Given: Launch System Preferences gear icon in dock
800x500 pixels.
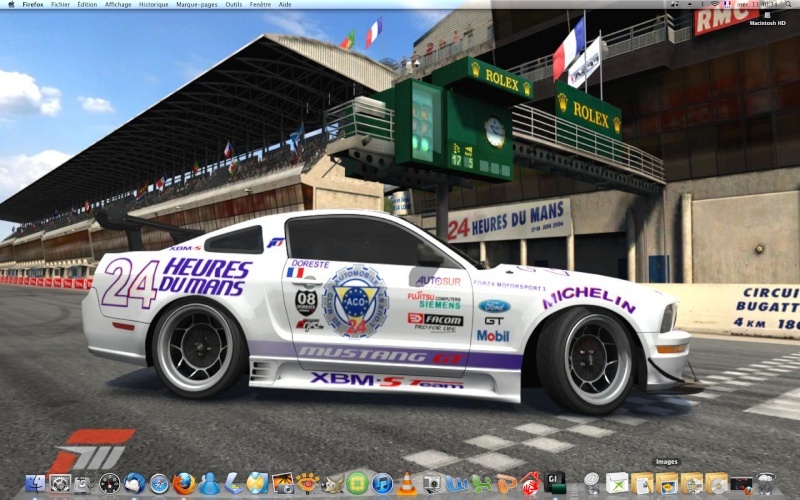Looking at the screenshot, I should click(x=60, y=483).
